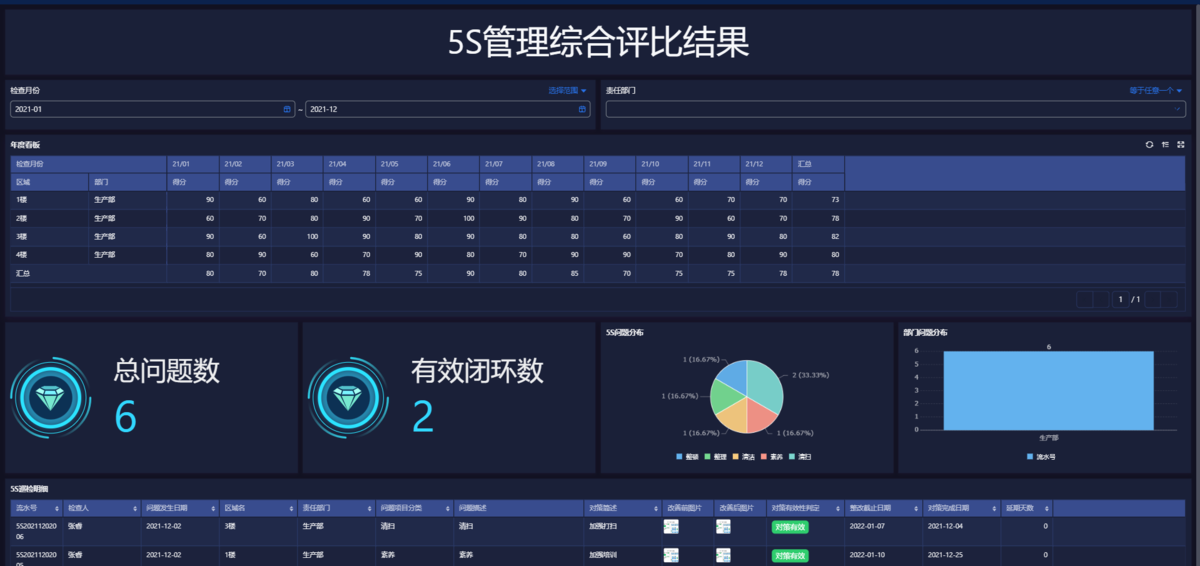
Task: Click the 100 score cell in the 2楼 row
Action: tap(454, 218)
